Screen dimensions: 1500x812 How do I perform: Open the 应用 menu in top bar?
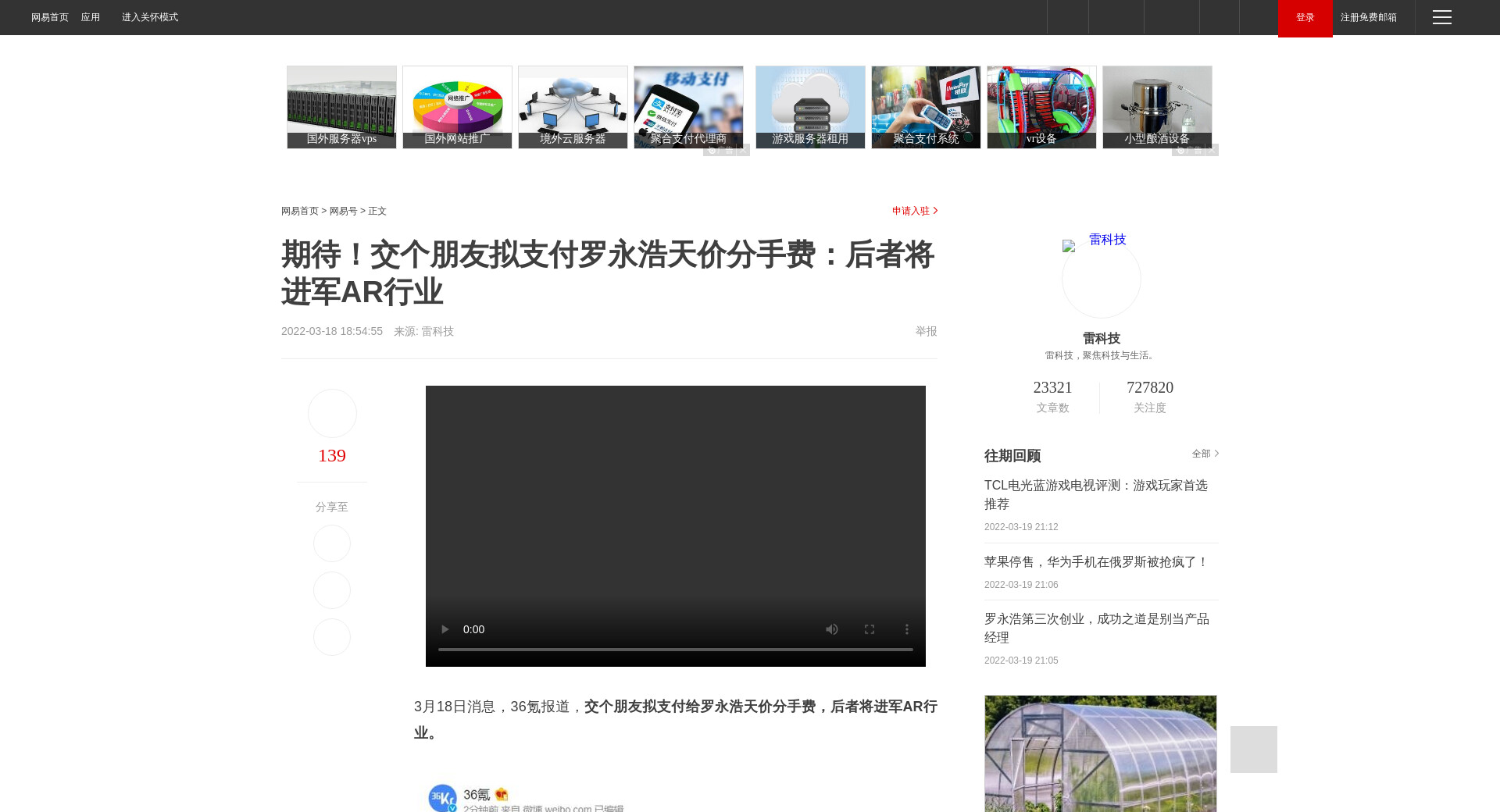pos(91,17)
